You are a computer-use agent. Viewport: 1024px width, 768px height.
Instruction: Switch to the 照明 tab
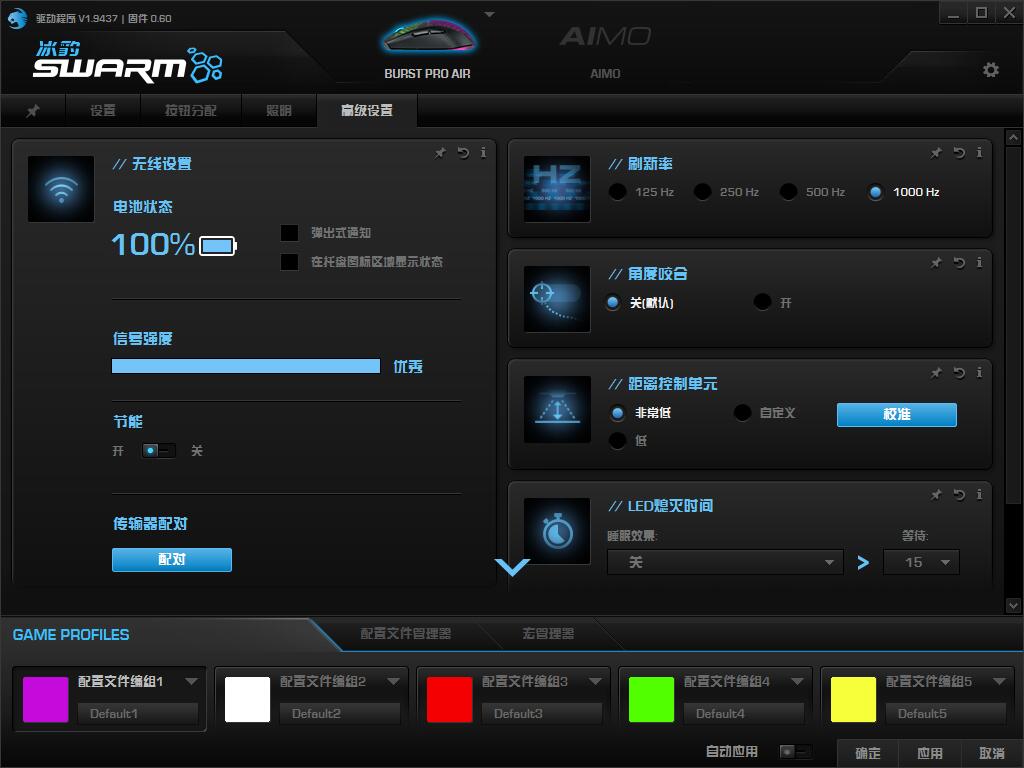tap(279, 111)
